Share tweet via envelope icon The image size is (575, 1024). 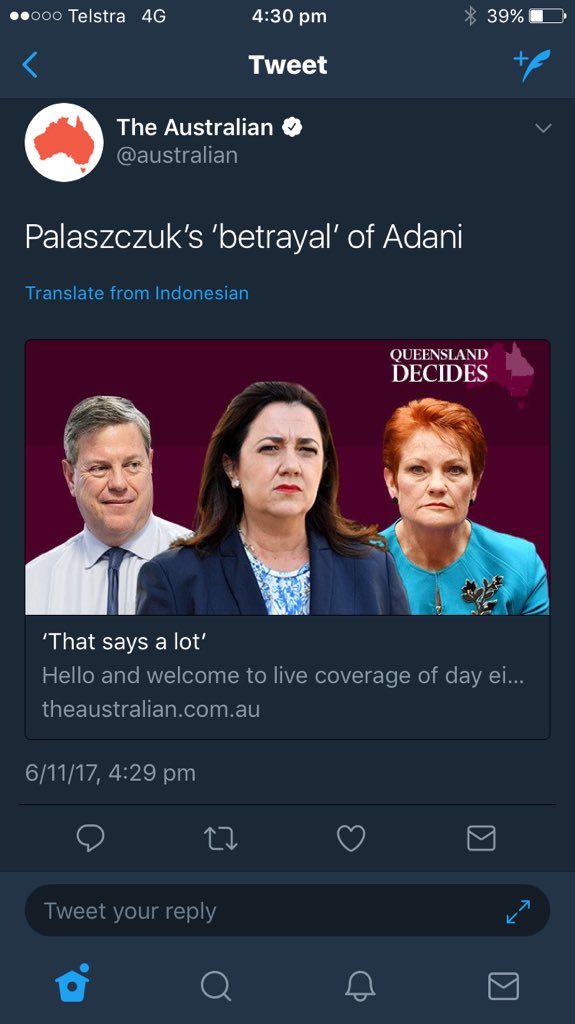coord(482,838)
